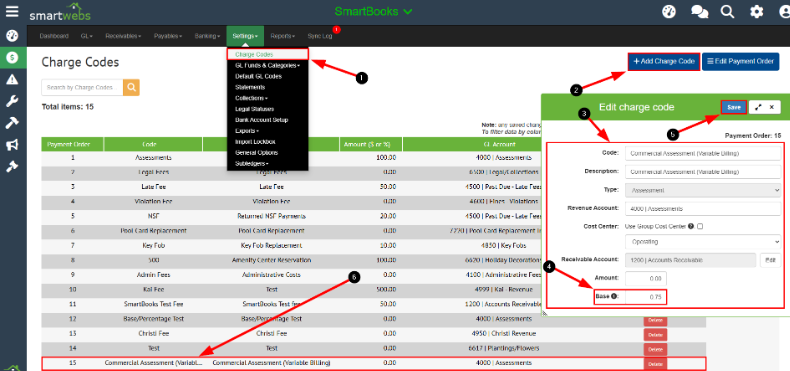
Task: Open the SmartBooks module dropdown
Action: click(x=374, y=11)
